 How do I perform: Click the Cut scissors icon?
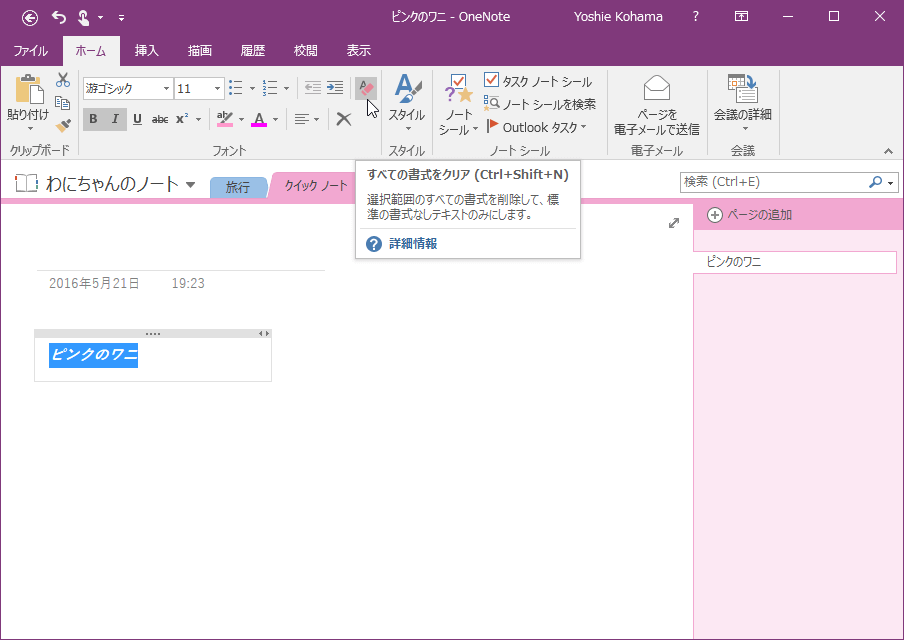63,80
